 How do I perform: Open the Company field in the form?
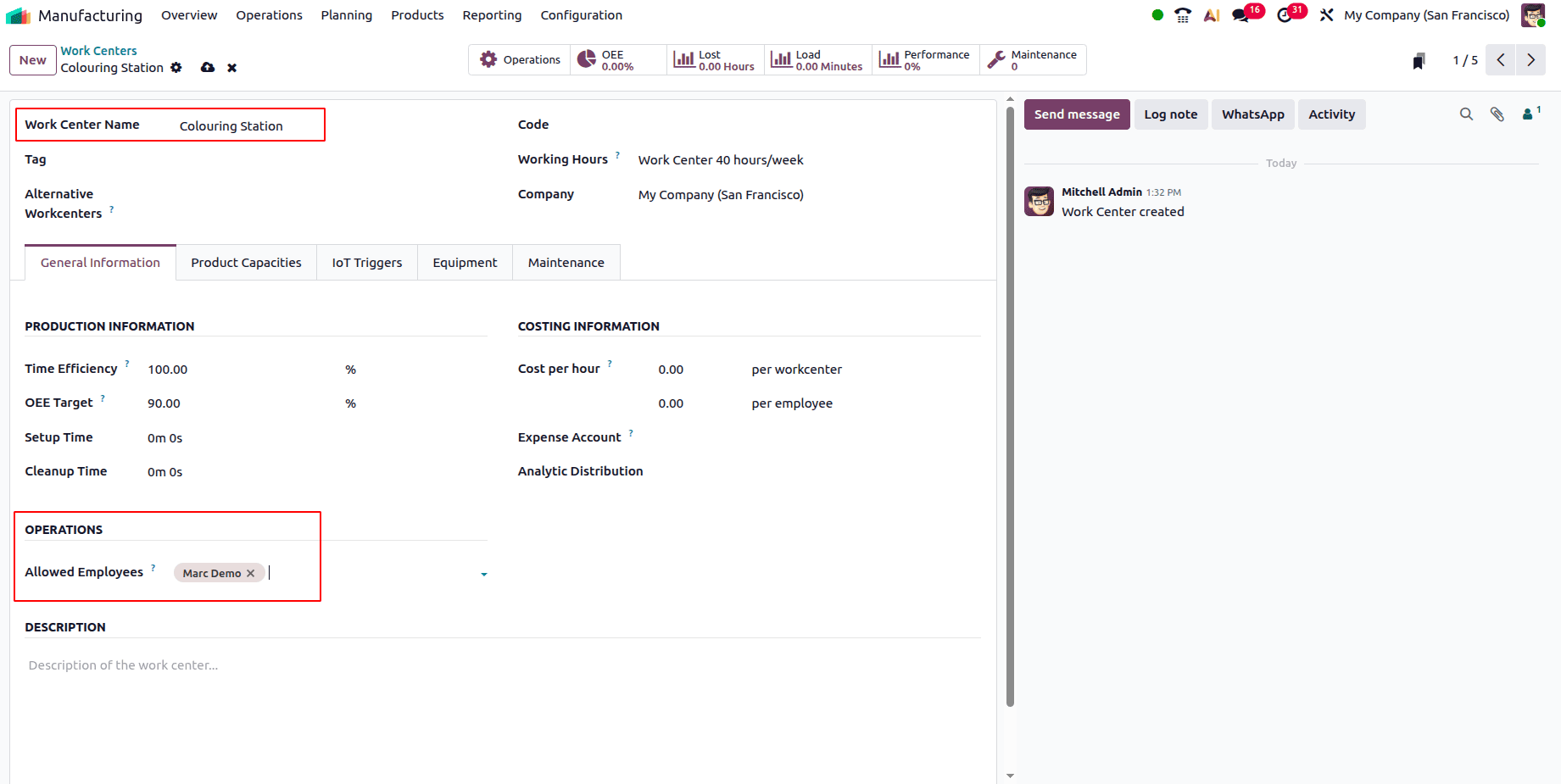810,195
